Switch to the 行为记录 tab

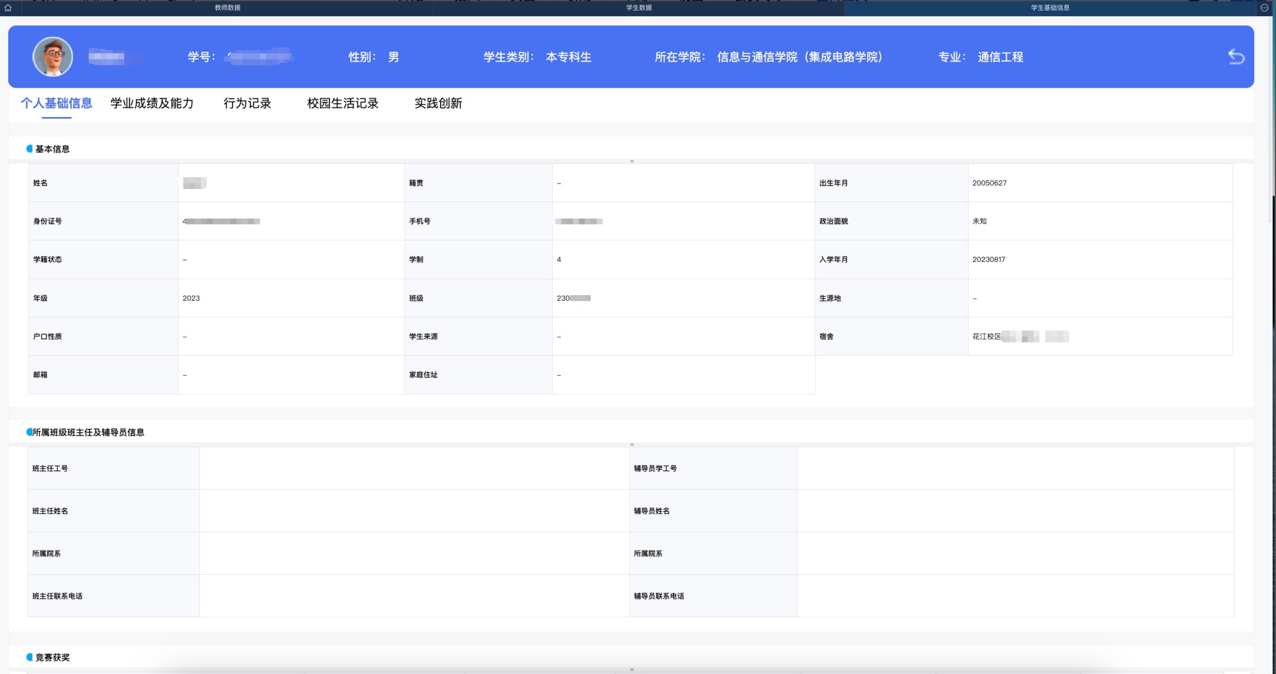click(x=247, y=103)
